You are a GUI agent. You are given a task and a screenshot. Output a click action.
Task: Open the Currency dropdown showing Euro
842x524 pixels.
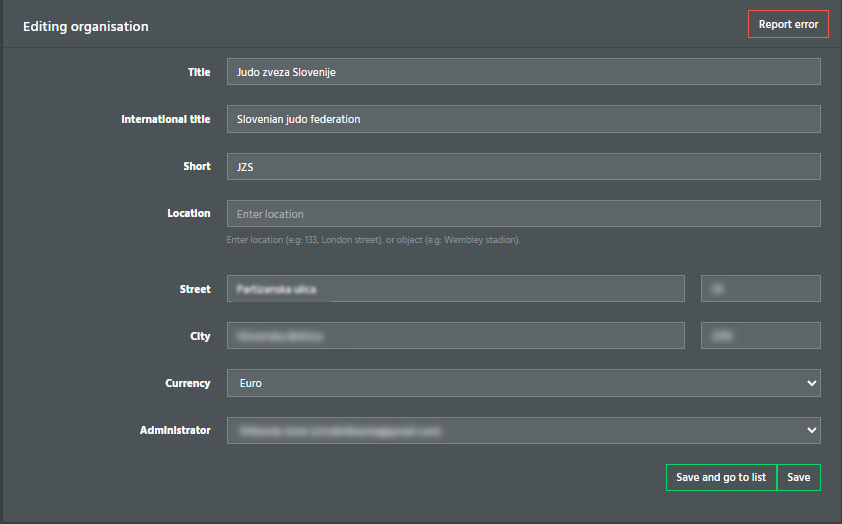click(x=524, y=383)
